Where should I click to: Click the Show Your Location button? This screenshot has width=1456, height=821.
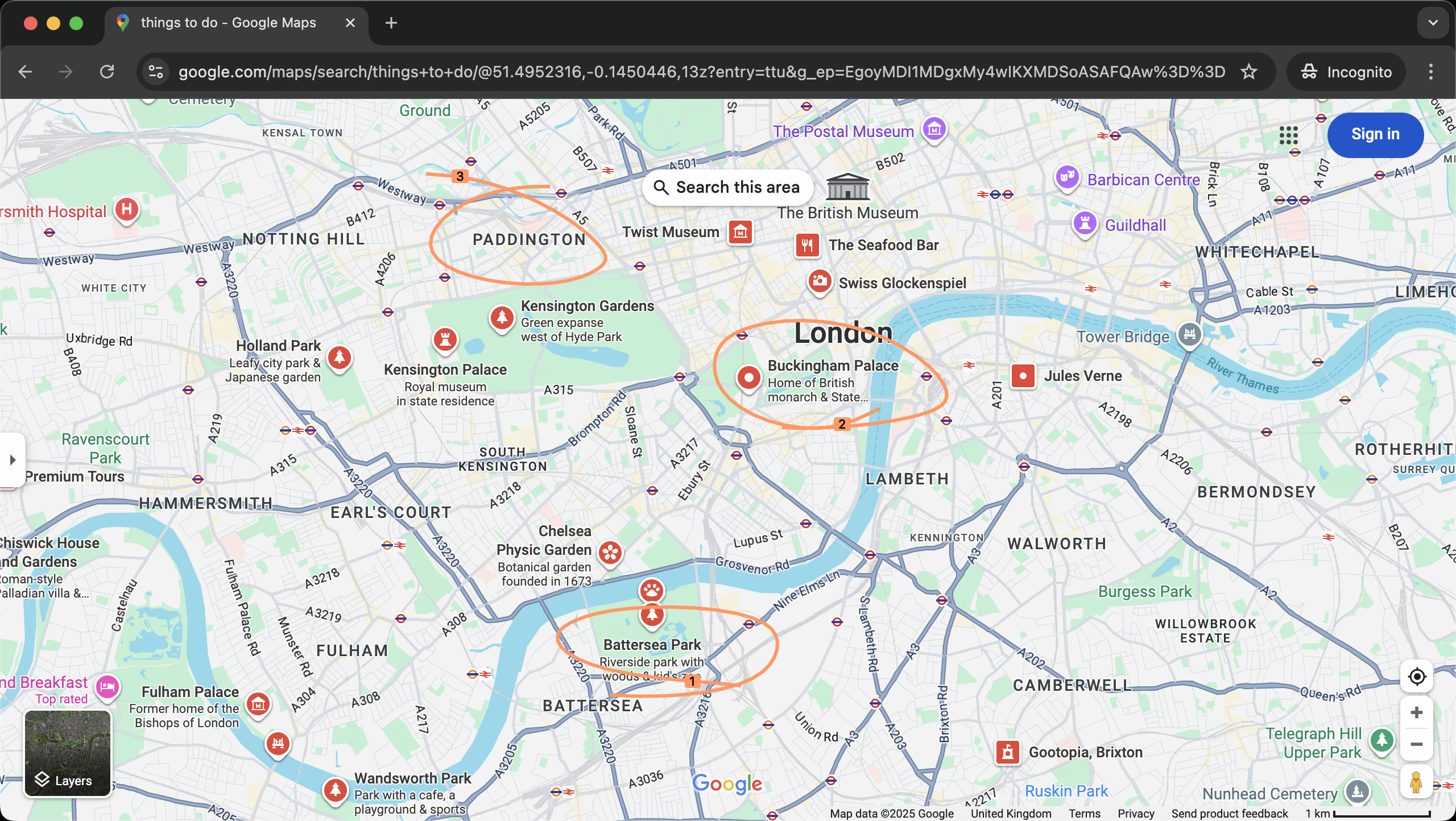[1416, 677]
